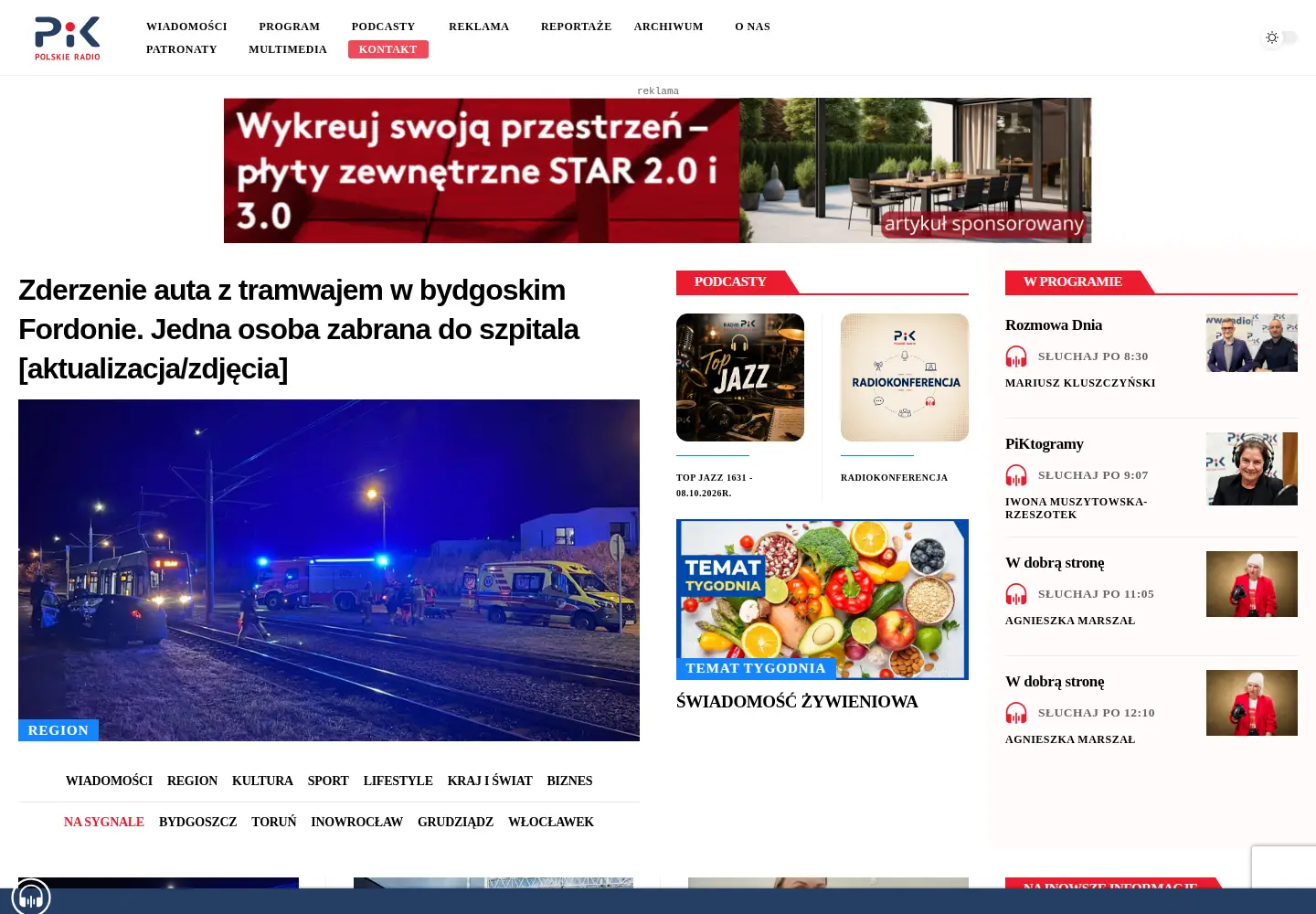
Task: Select the KULTURA category tab
Action: [262, 781]
